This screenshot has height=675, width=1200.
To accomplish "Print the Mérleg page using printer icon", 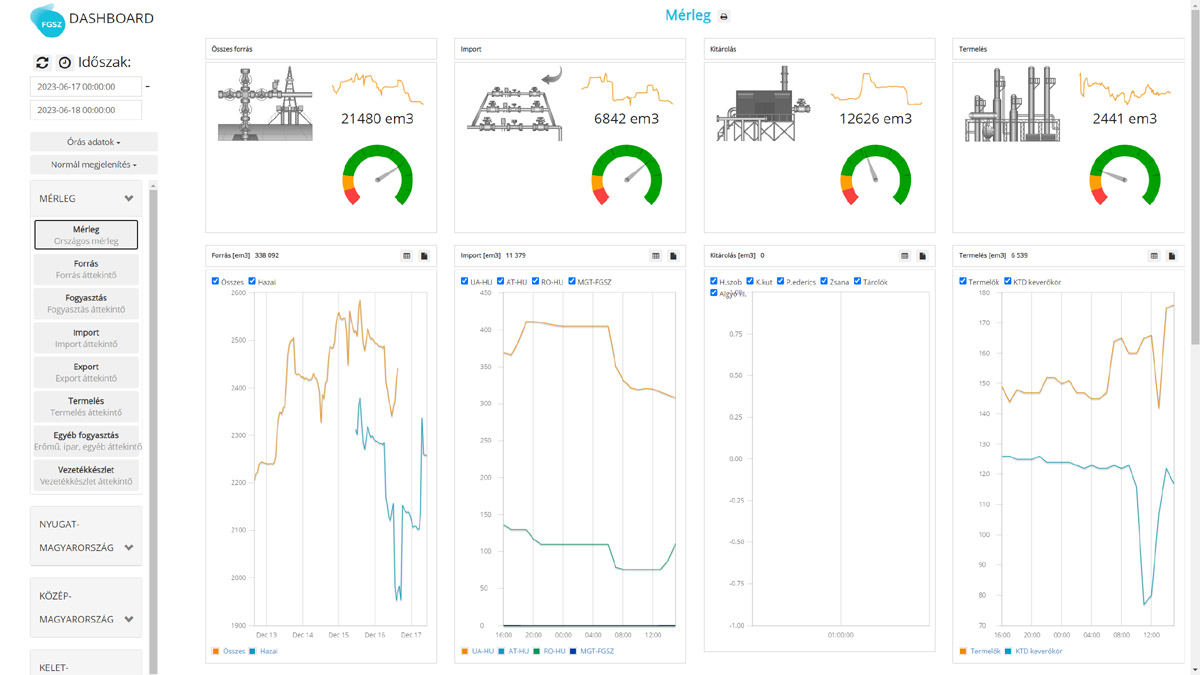I will (724, 17).
